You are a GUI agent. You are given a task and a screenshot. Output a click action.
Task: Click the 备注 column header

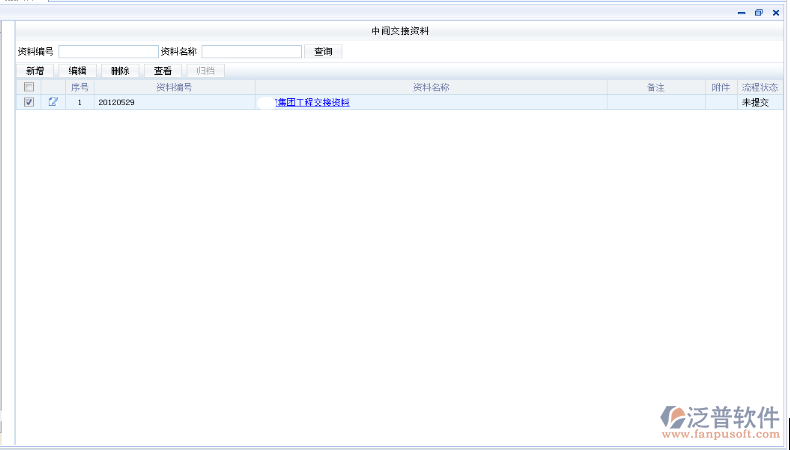(x=656, y=87)
